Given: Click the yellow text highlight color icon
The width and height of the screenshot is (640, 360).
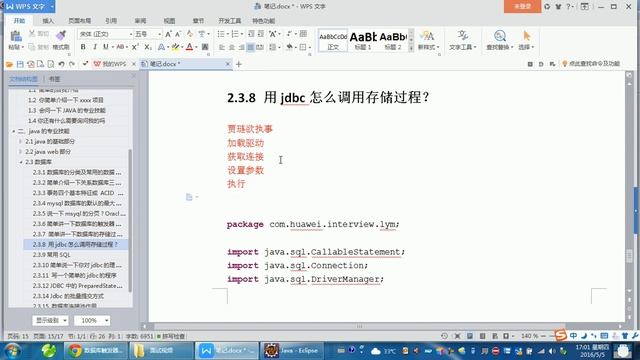Looking at the screenshot, I should (175, 47).
